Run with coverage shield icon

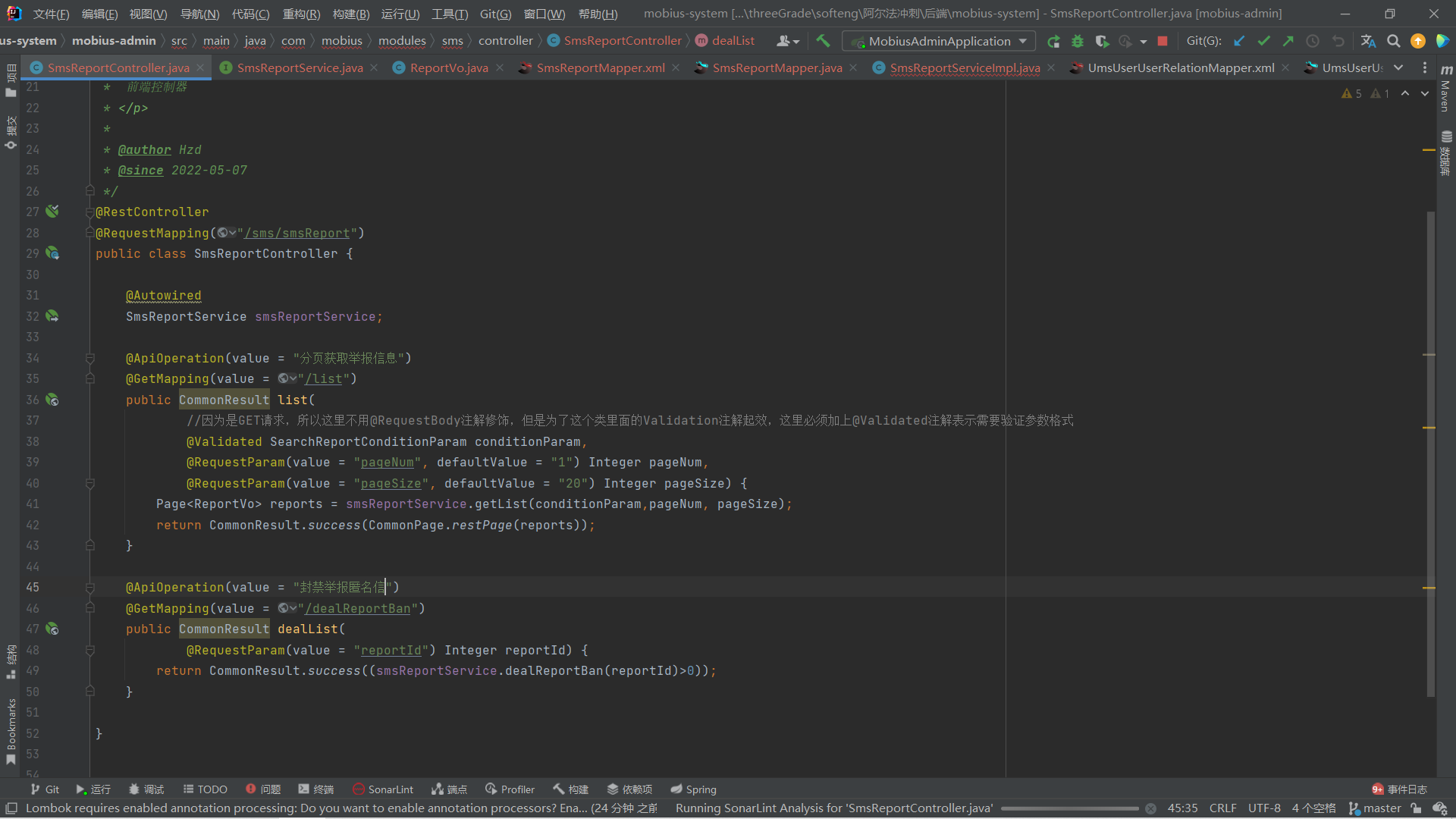(x=1102, y=41)
